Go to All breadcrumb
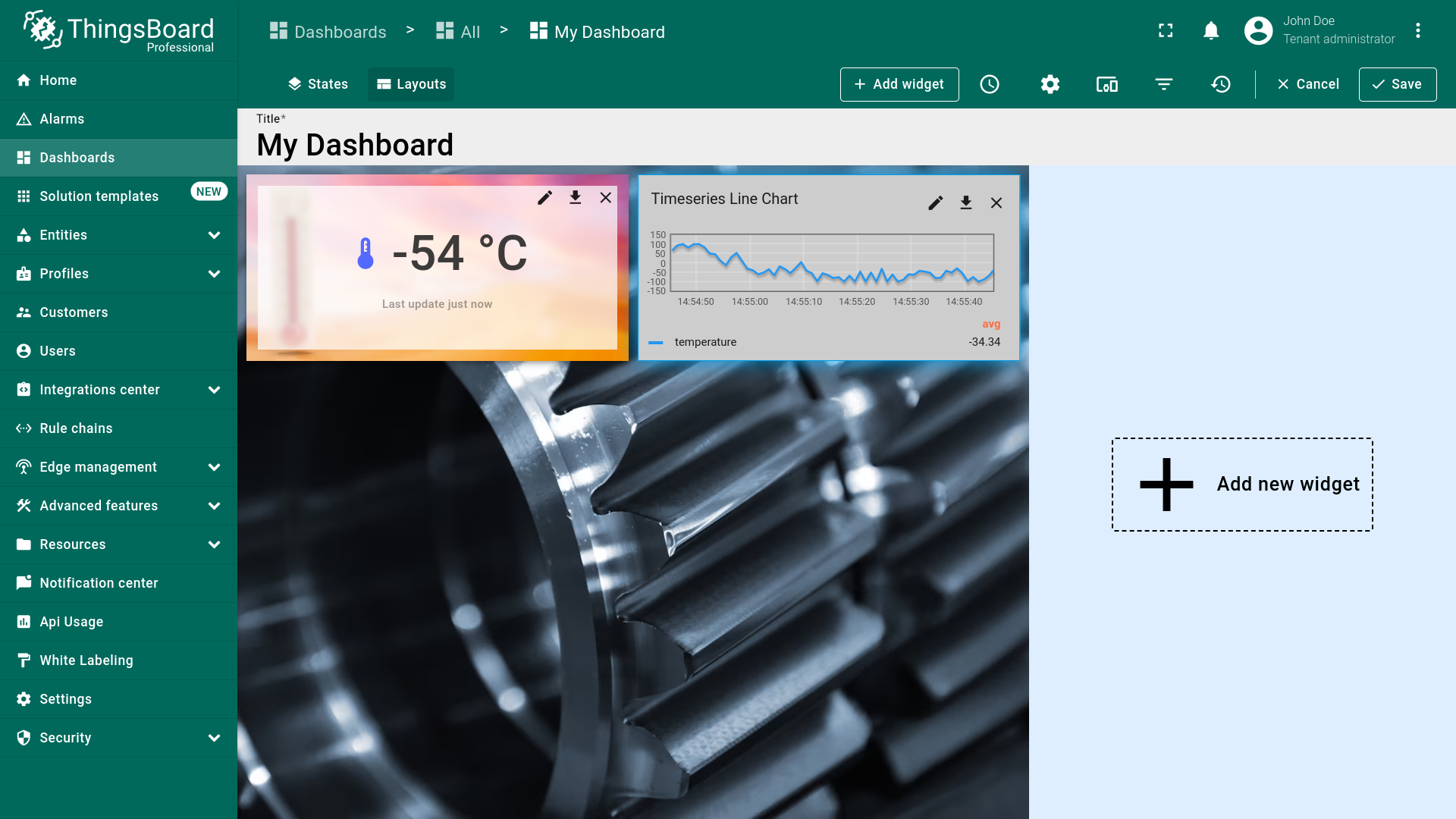The width and height of the screenshot is (1456, 819). tap(458, 32)
